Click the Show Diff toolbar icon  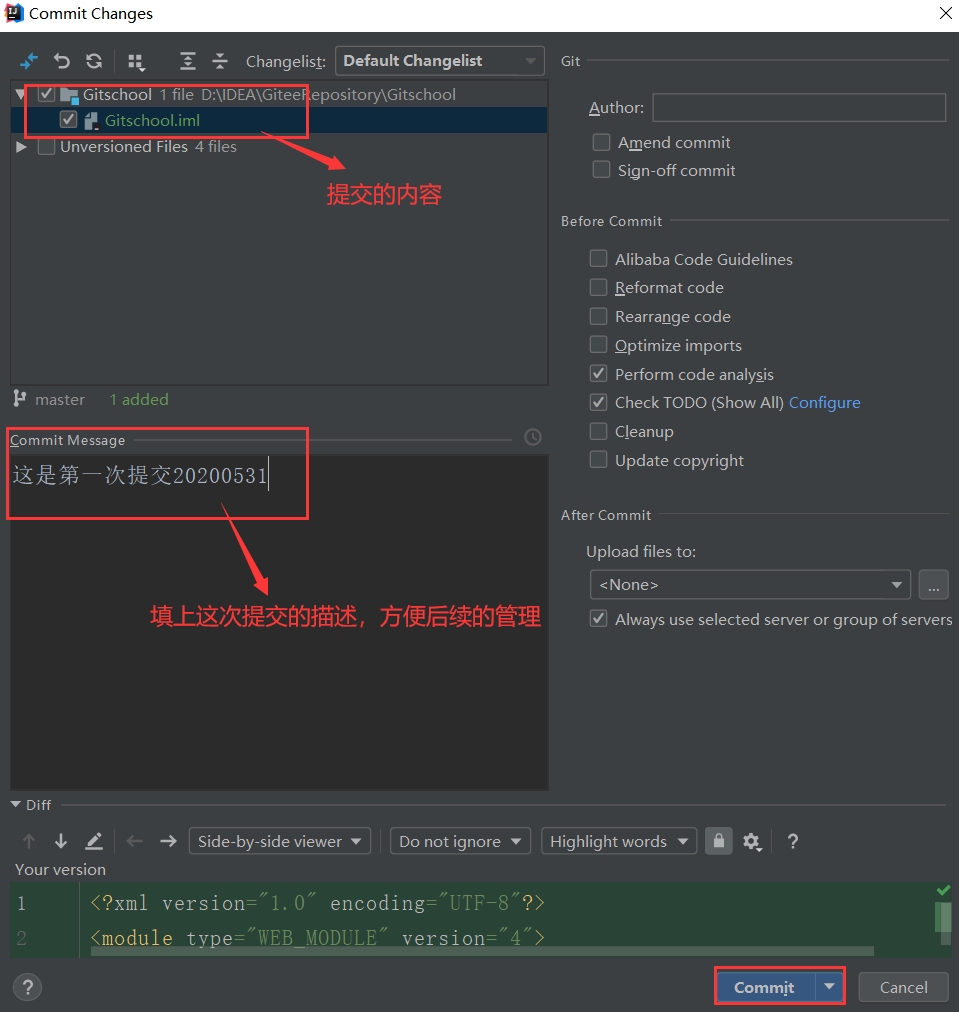pos(29,61)
